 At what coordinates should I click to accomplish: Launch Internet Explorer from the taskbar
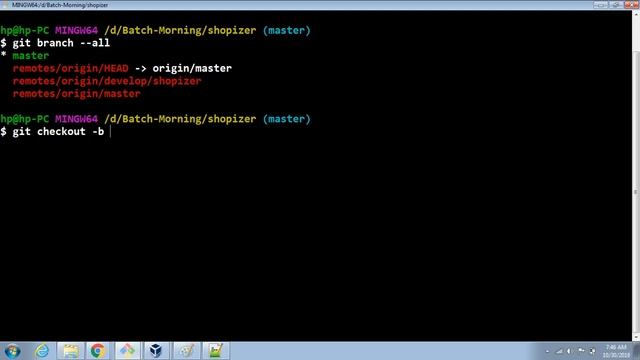pos(42,351)
